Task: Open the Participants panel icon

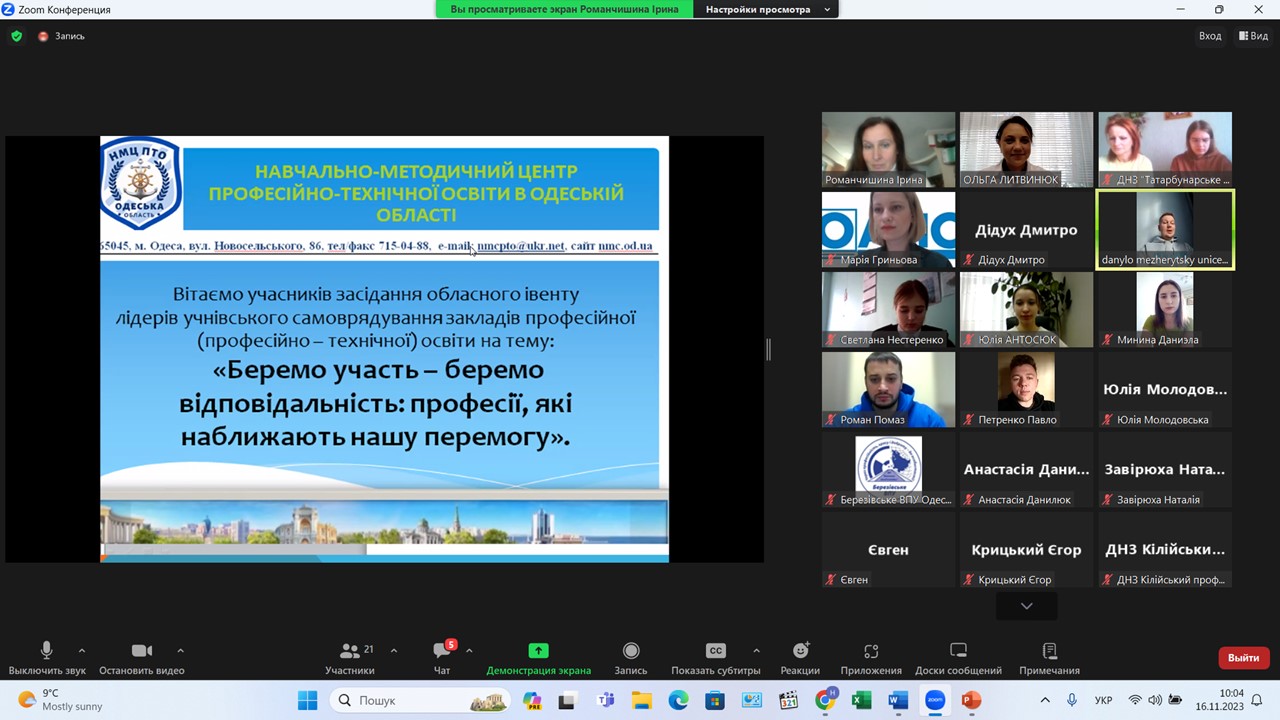Action: pos(350,651)
